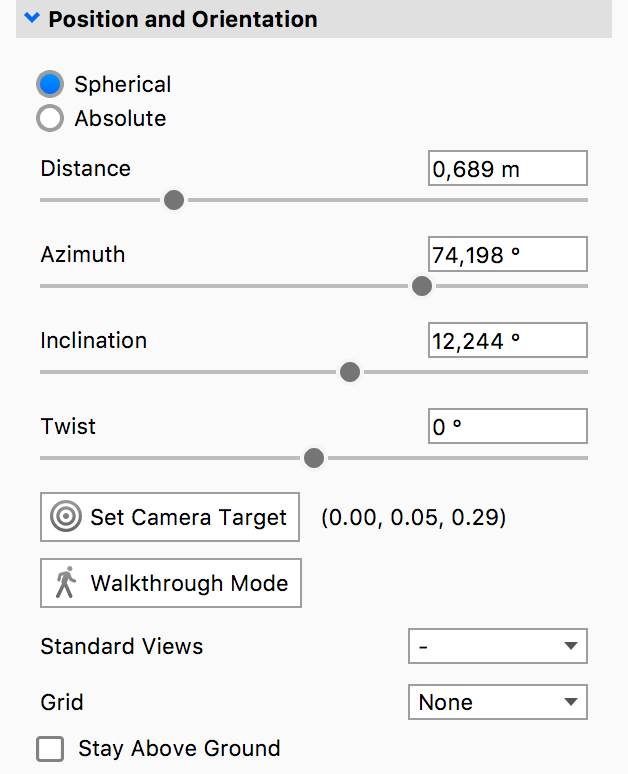
Task: Select the Absolute radio button
Action: pyautogui.click(x=50, y=119)
